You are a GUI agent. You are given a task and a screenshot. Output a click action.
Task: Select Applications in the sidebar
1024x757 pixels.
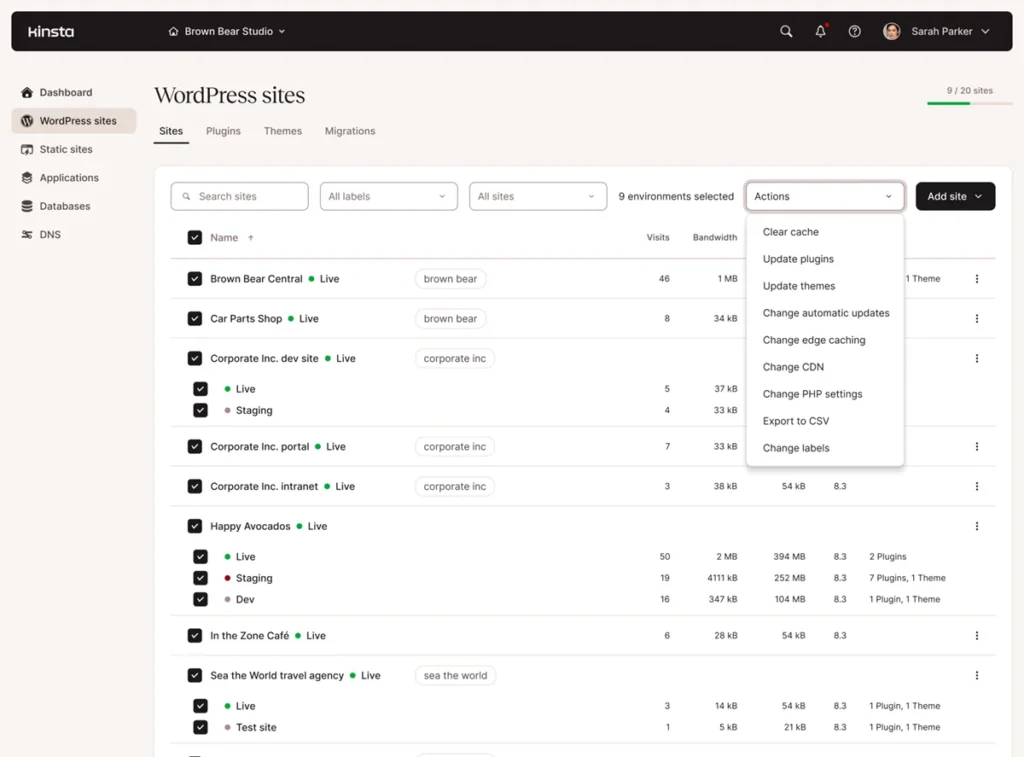click(x=70, y=178)
